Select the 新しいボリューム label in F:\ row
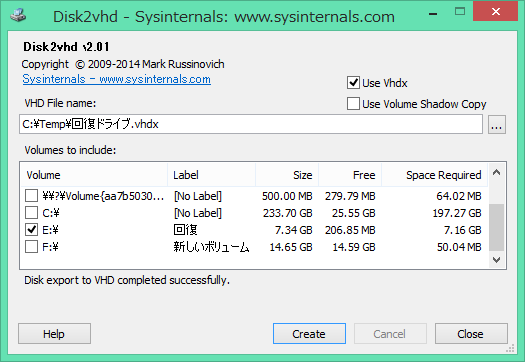This screenshot has width=525, height=362. [211, 247]
